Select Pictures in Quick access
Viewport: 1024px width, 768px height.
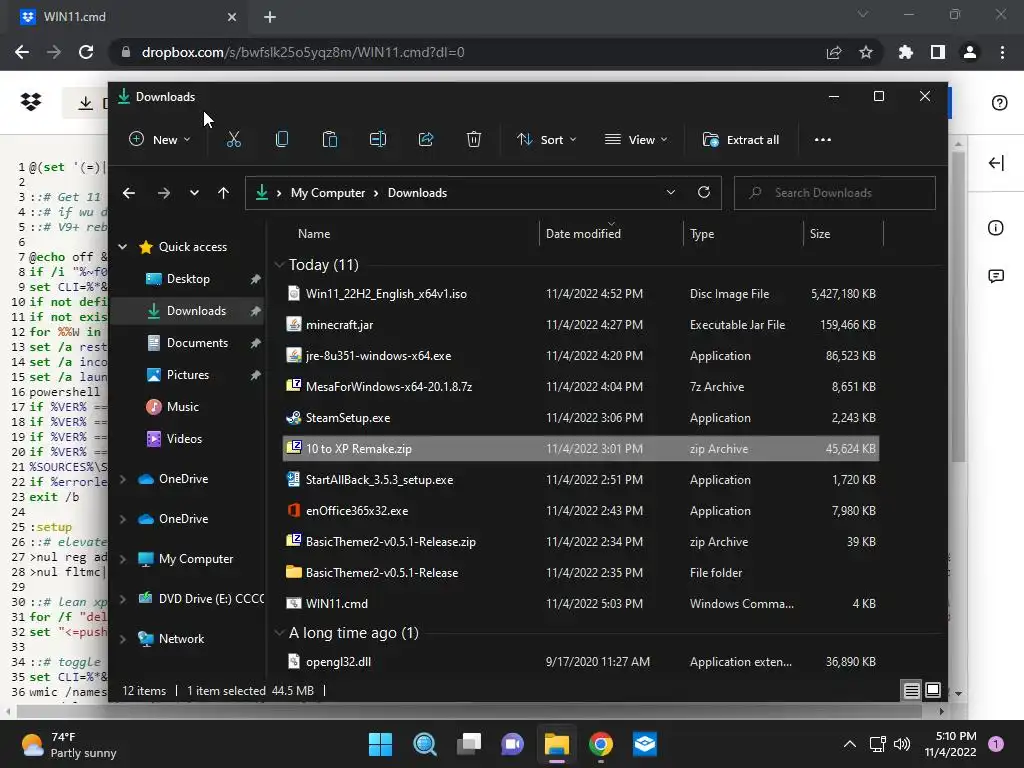pyautogui.click(x=188, y=375)
